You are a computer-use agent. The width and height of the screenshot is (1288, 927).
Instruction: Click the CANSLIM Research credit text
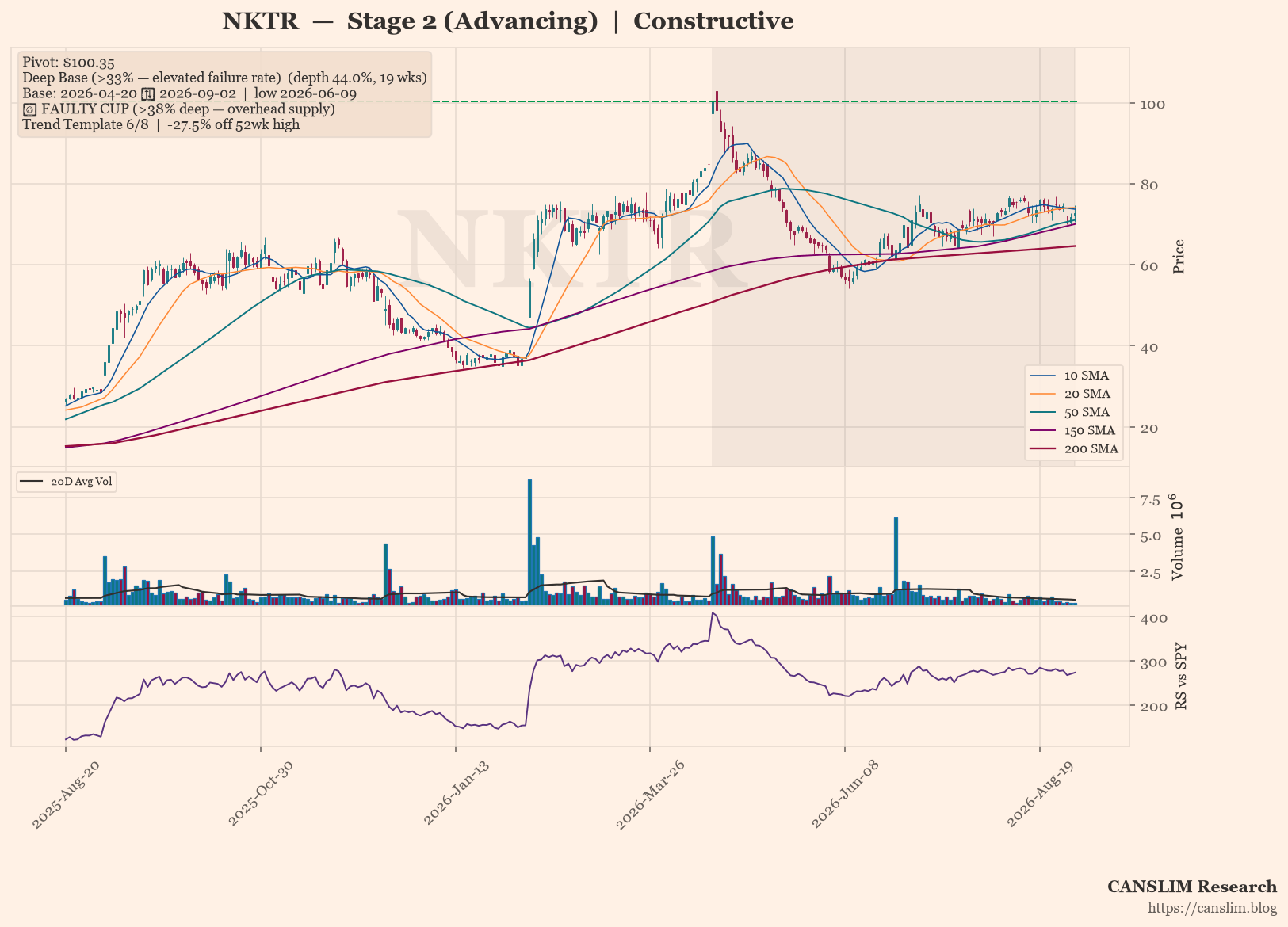tap(1192, 887)
